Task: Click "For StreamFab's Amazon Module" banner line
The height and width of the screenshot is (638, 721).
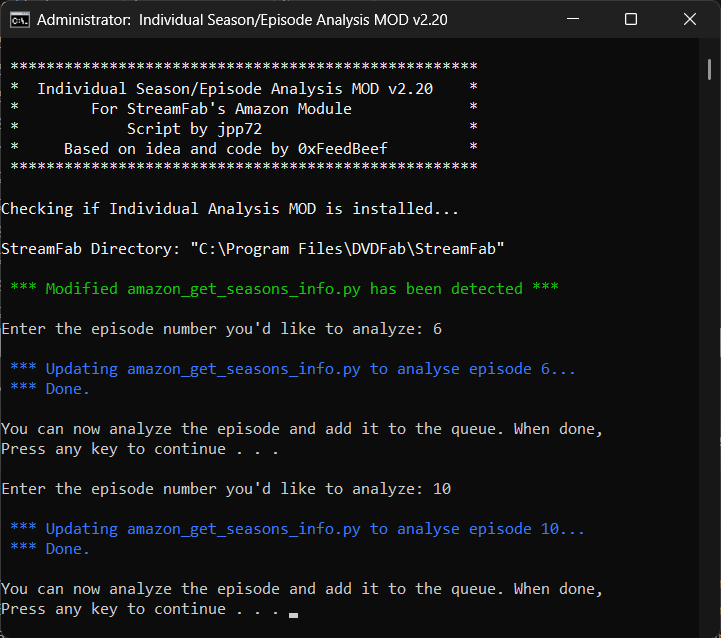Action: [221, 109]
